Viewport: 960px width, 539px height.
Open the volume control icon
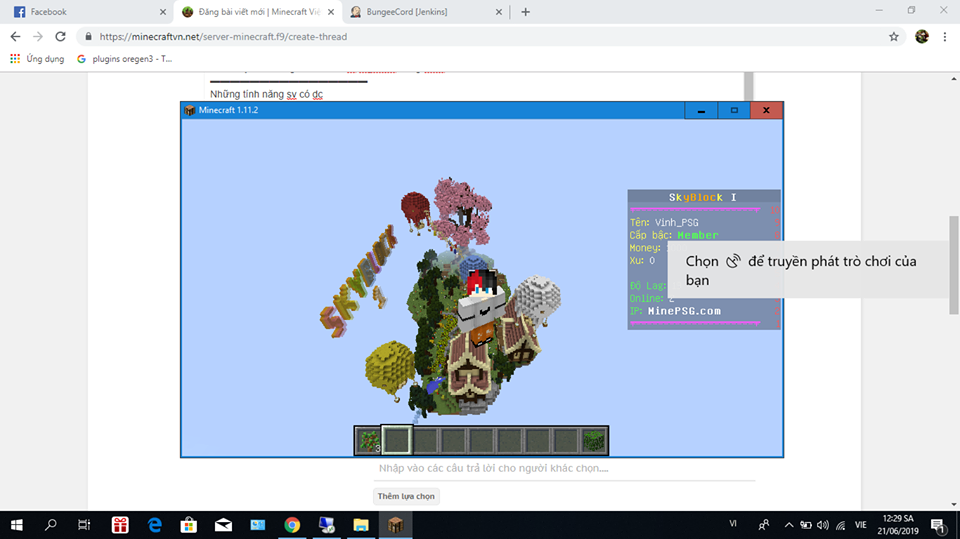[823, 525]
